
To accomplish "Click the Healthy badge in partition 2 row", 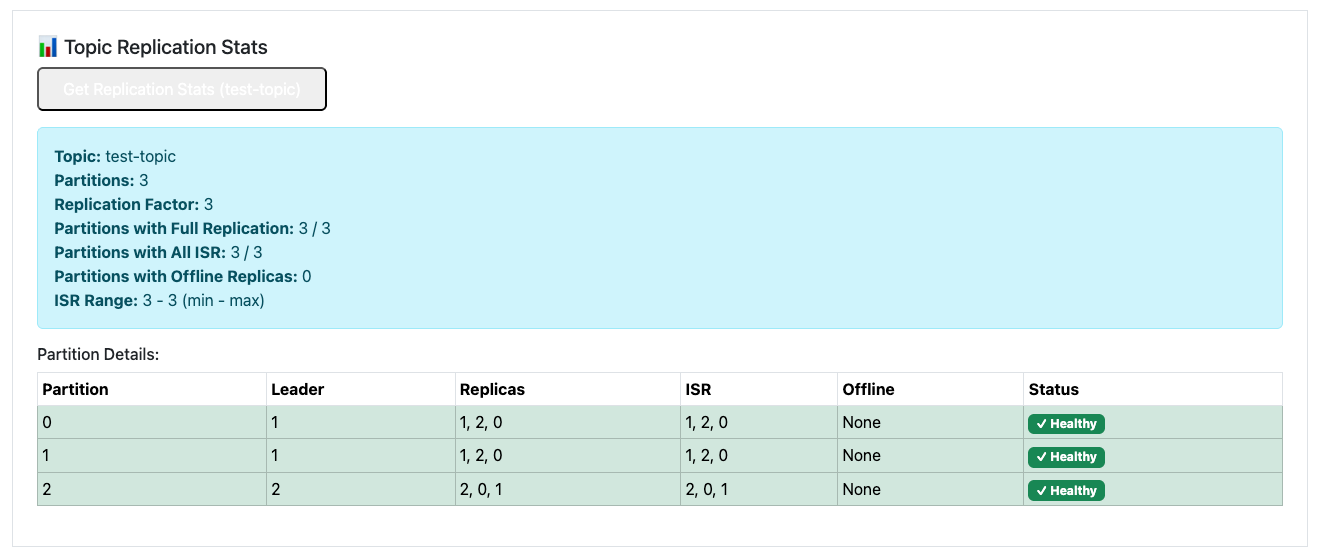I will [x=1066, y=491].
